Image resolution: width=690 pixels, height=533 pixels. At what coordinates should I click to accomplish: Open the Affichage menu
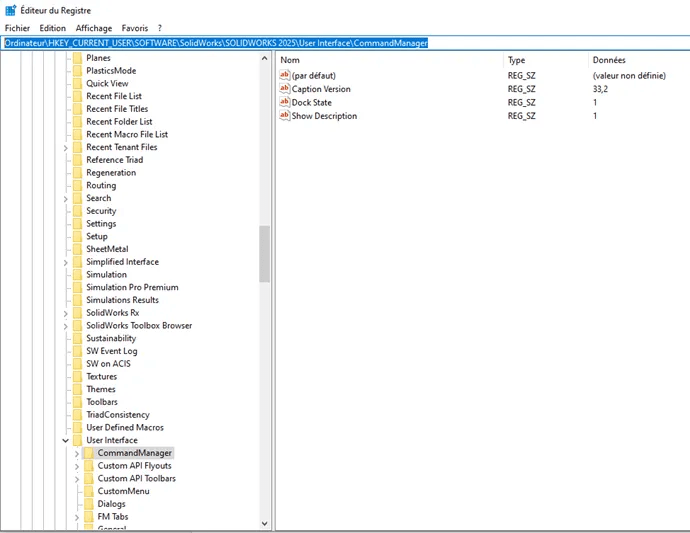point(94,28)
